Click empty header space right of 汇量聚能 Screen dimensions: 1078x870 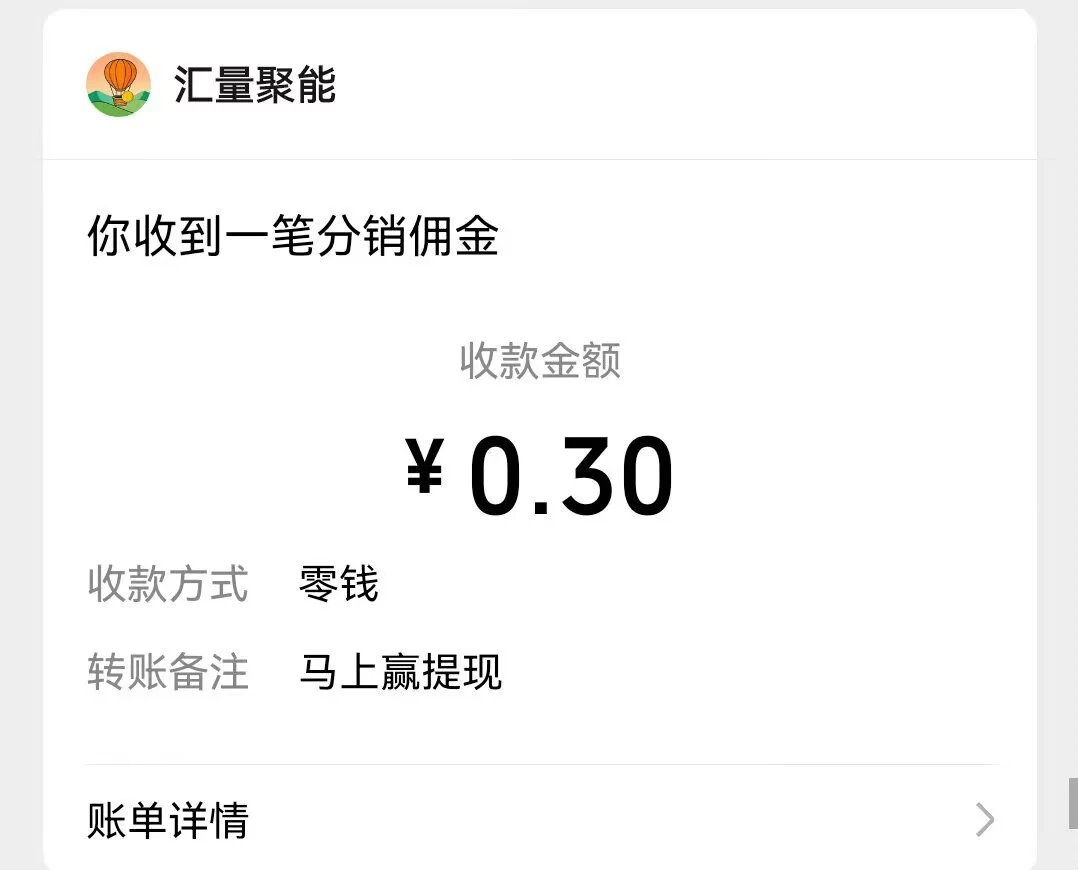point(680,85)
